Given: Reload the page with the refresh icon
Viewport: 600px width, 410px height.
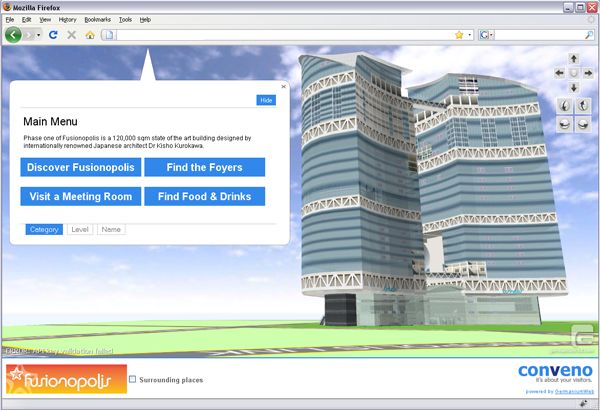Looking at the screenshot, I should click(x=53, y=35).
